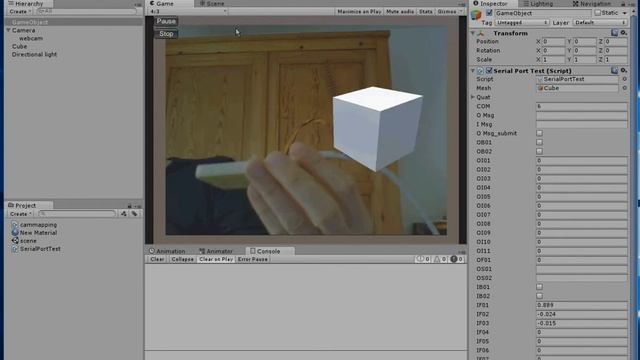Open Gizmos dropdown in Game view
Viewport: 640px width, 360px height.
coord(450,12)
